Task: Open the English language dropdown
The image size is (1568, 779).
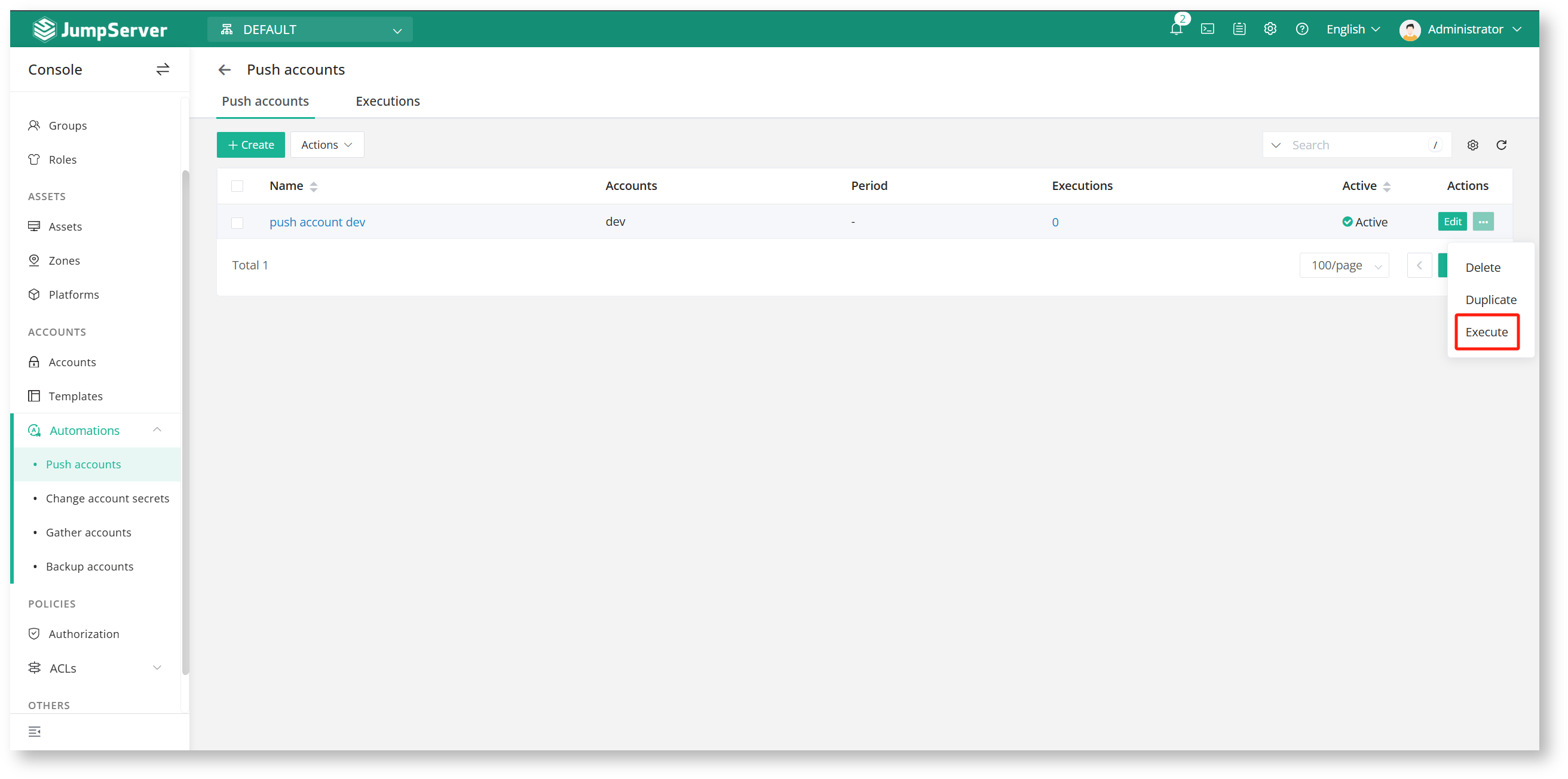Action: click(1353, 29)
